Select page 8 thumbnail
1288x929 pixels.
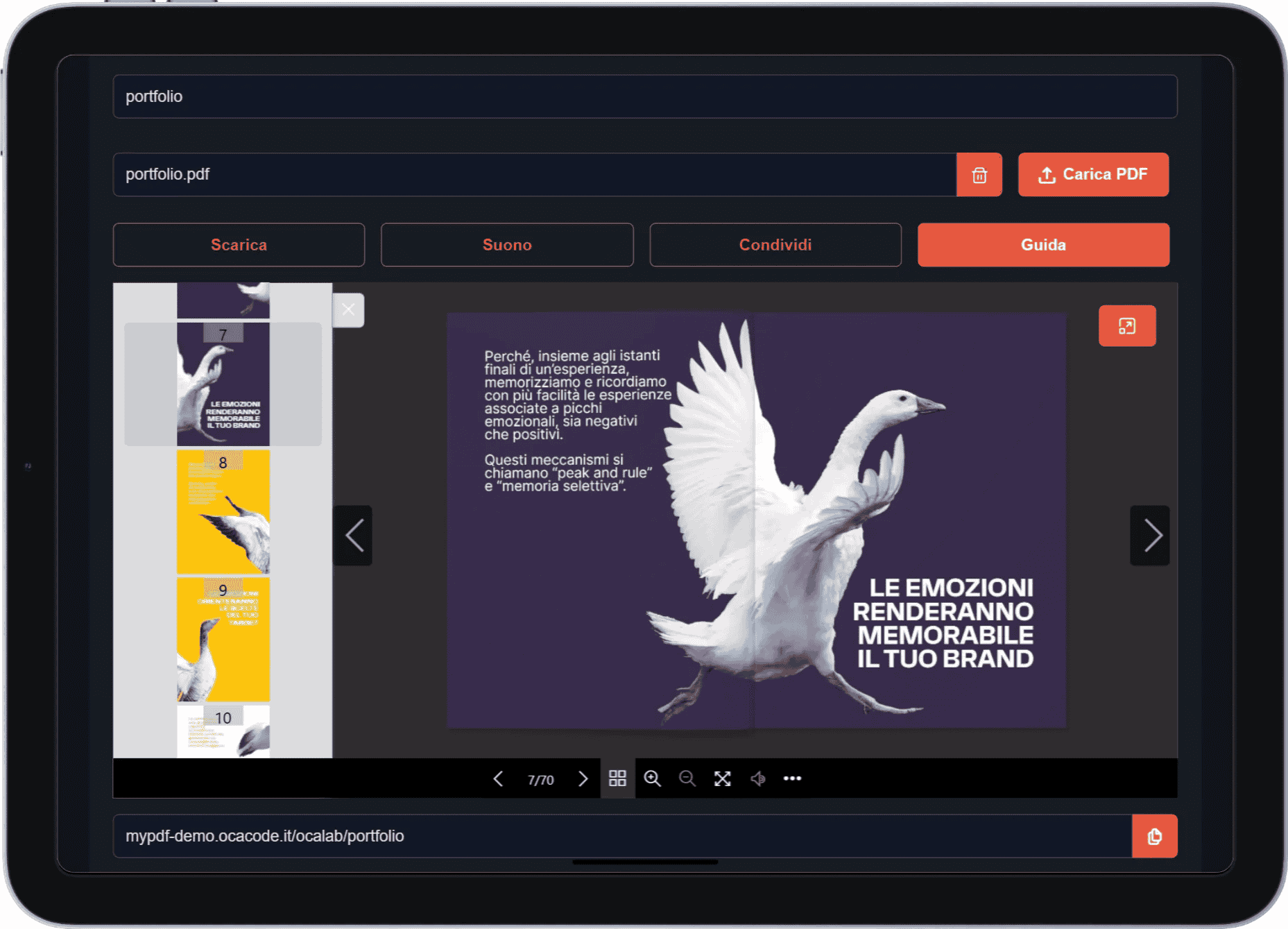[x=223, y=512]
